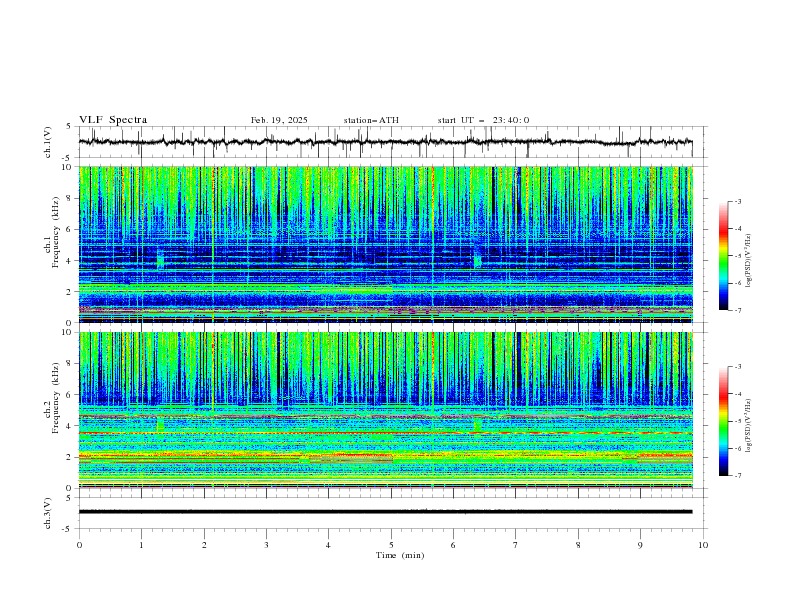Image resolution: width=792 pixels, height=612 pixels.
Task: Click inside the ch.1 spectrogram panel
Action: (386, 244)
